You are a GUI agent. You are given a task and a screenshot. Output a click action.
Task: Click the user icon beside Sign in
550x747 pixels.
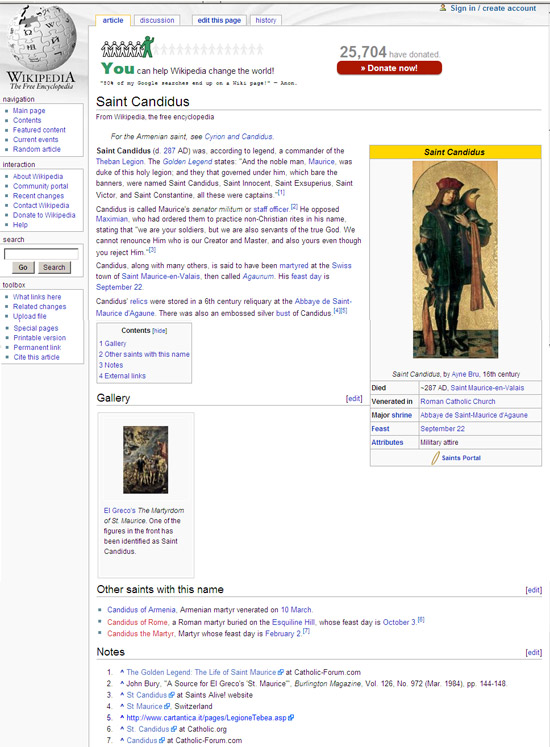click(x=443, y=8)
